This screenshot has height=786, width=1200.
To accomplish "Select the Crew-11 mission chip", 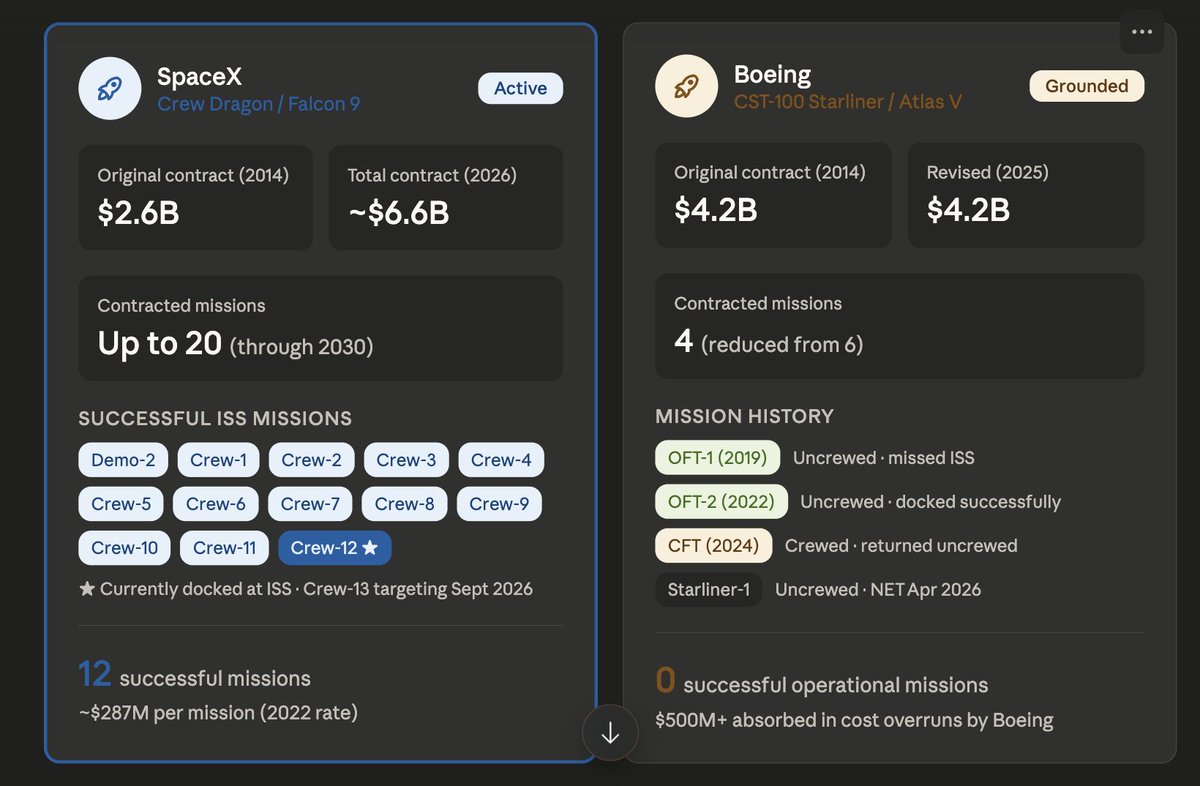I will (225, 548).
